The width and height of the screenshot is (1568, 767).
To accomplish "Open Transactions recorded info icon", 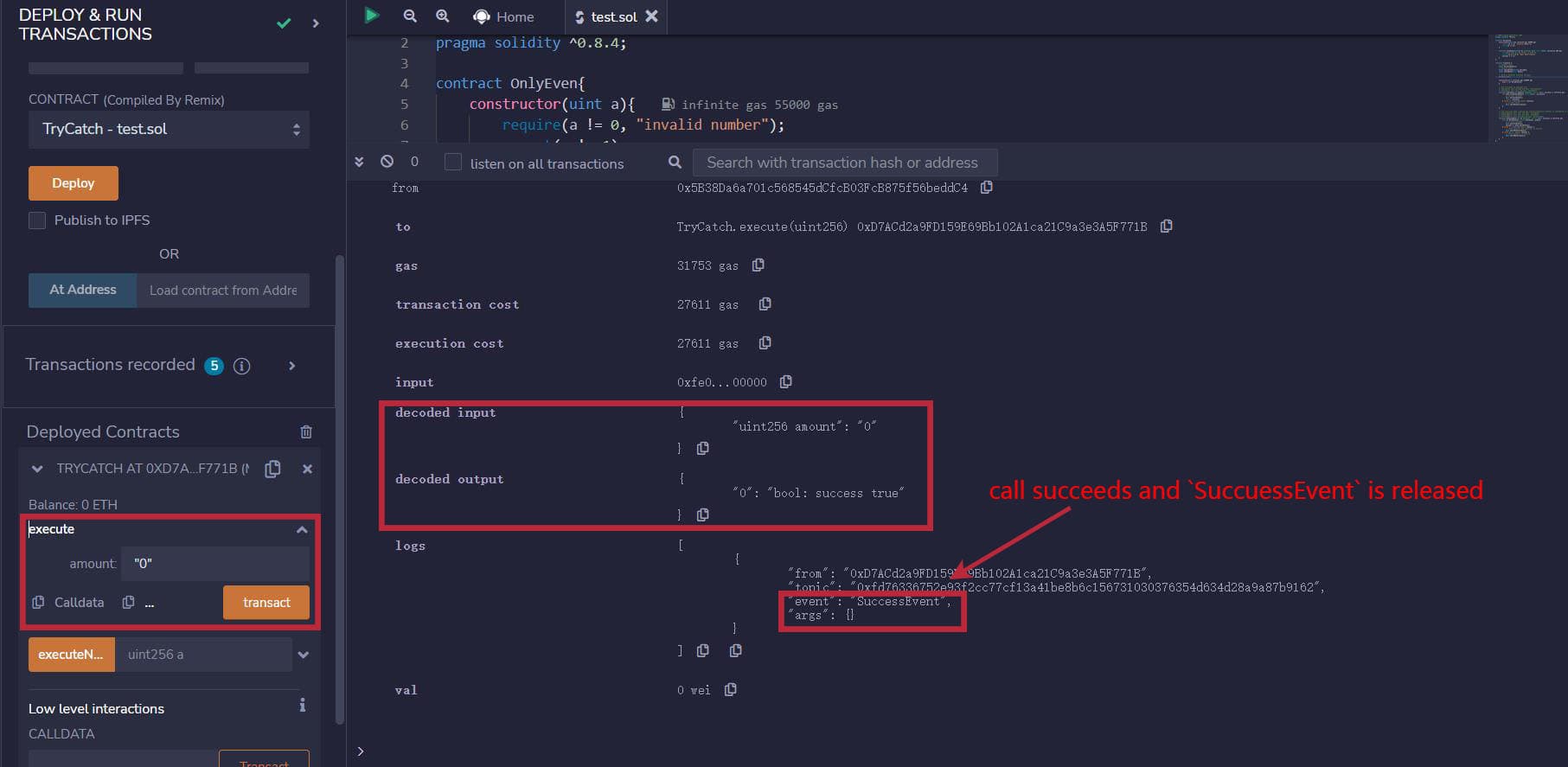I will [x=242, y=366].
